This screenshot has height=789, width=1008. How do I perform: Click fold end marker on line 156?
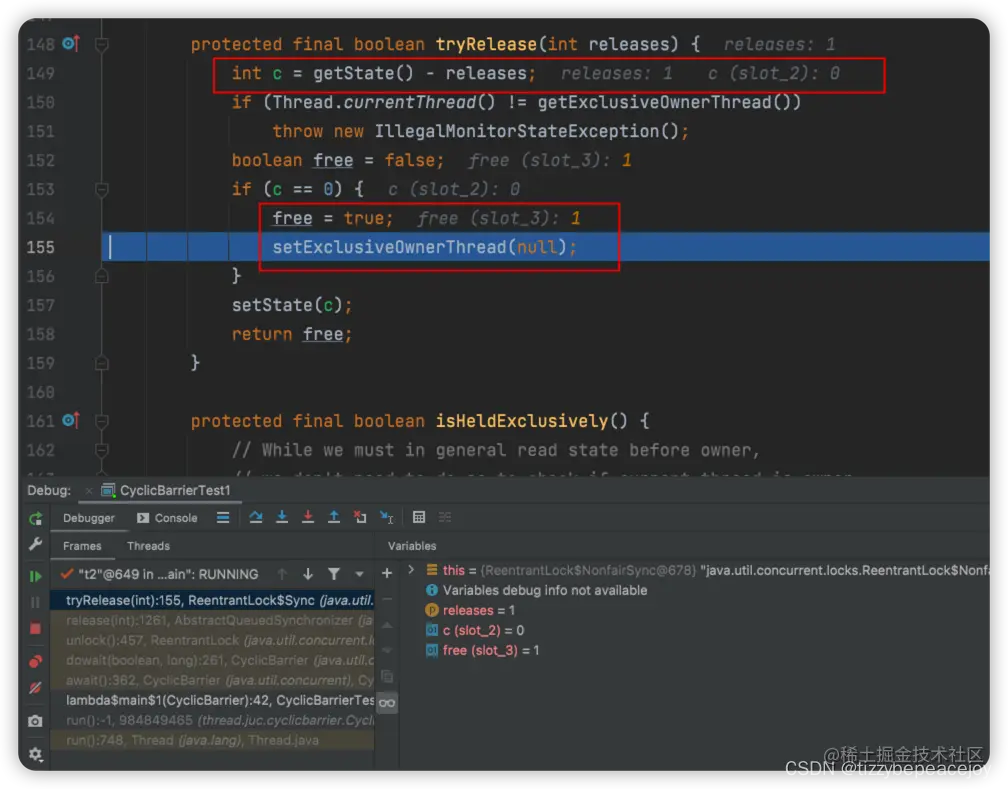(x=102, y=277)
